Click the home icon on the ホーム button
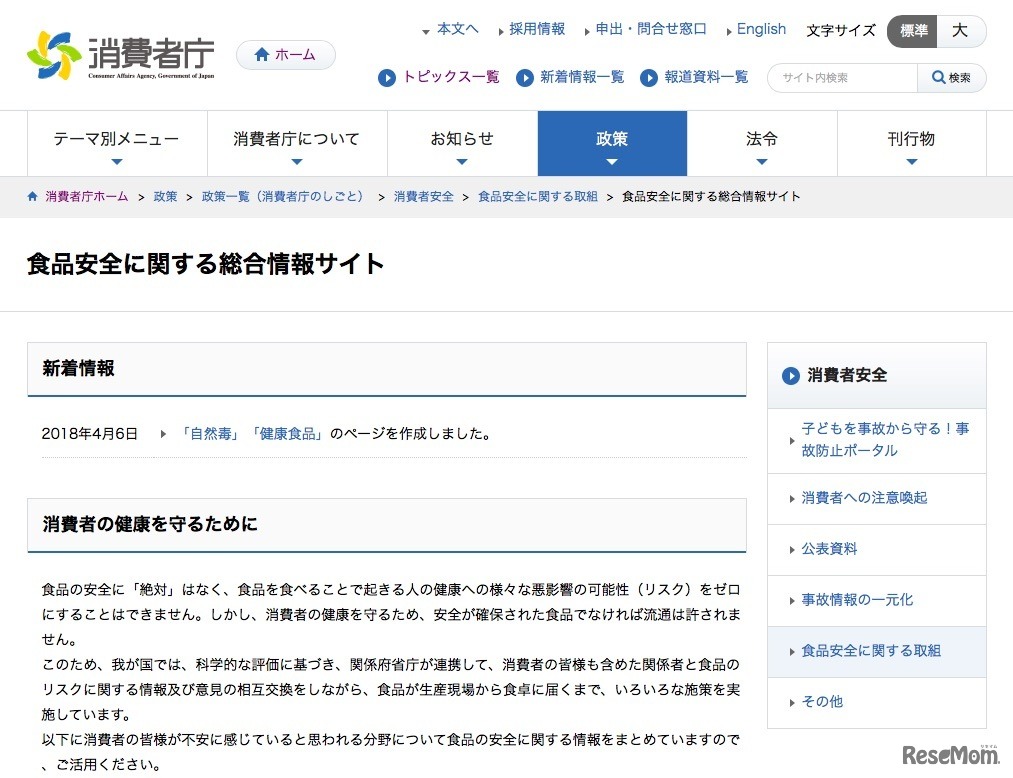Image resolution: width=1013 pixels, height=778 pixels. 262,54
